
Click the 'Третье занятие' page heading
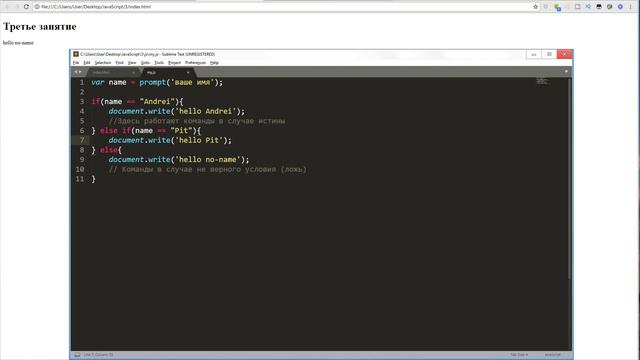pyautogui.click(x=40, y=27)
